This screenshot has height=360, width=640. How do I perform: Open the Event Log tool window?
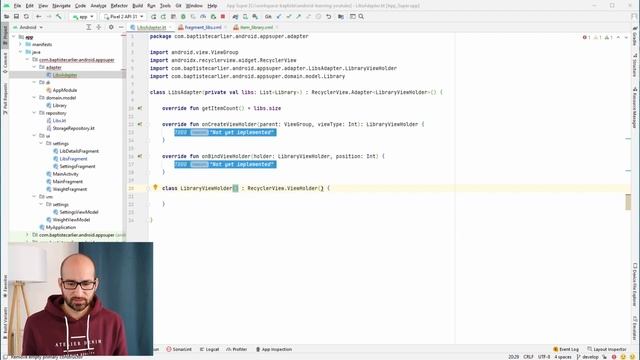[566, 349]
